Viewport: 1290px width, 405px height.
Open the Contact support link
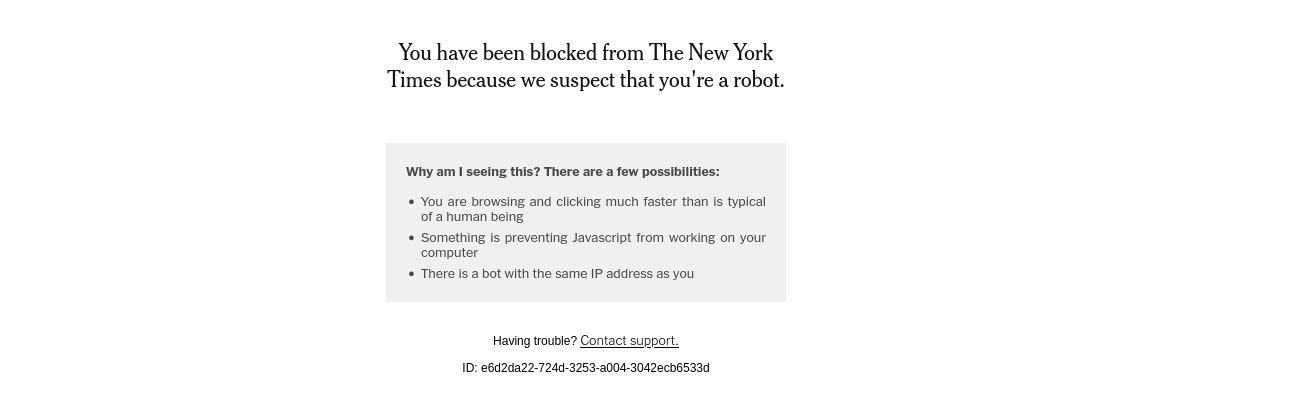(629, 341)
